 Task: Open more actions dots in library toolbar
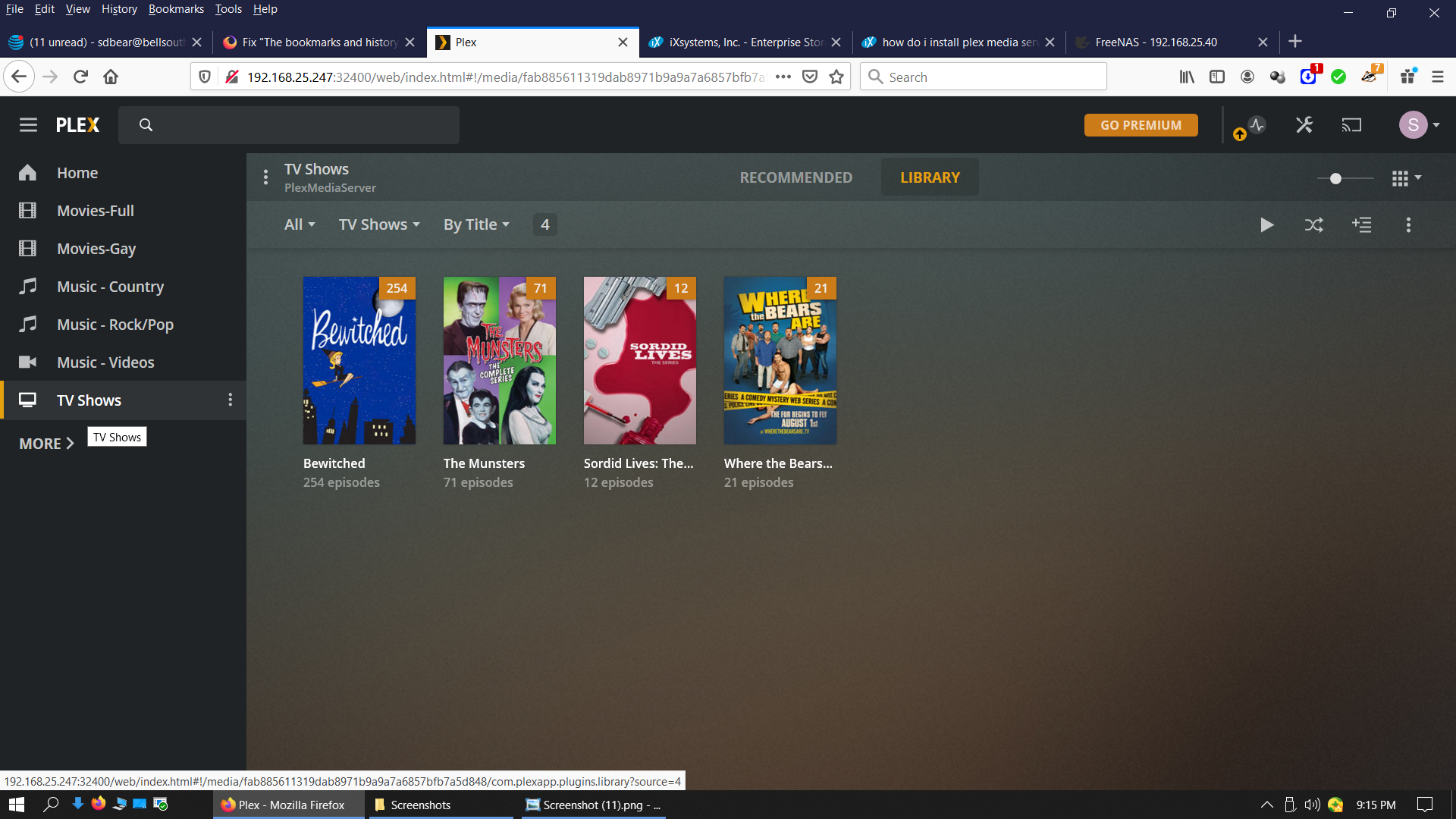[1409, 225]
